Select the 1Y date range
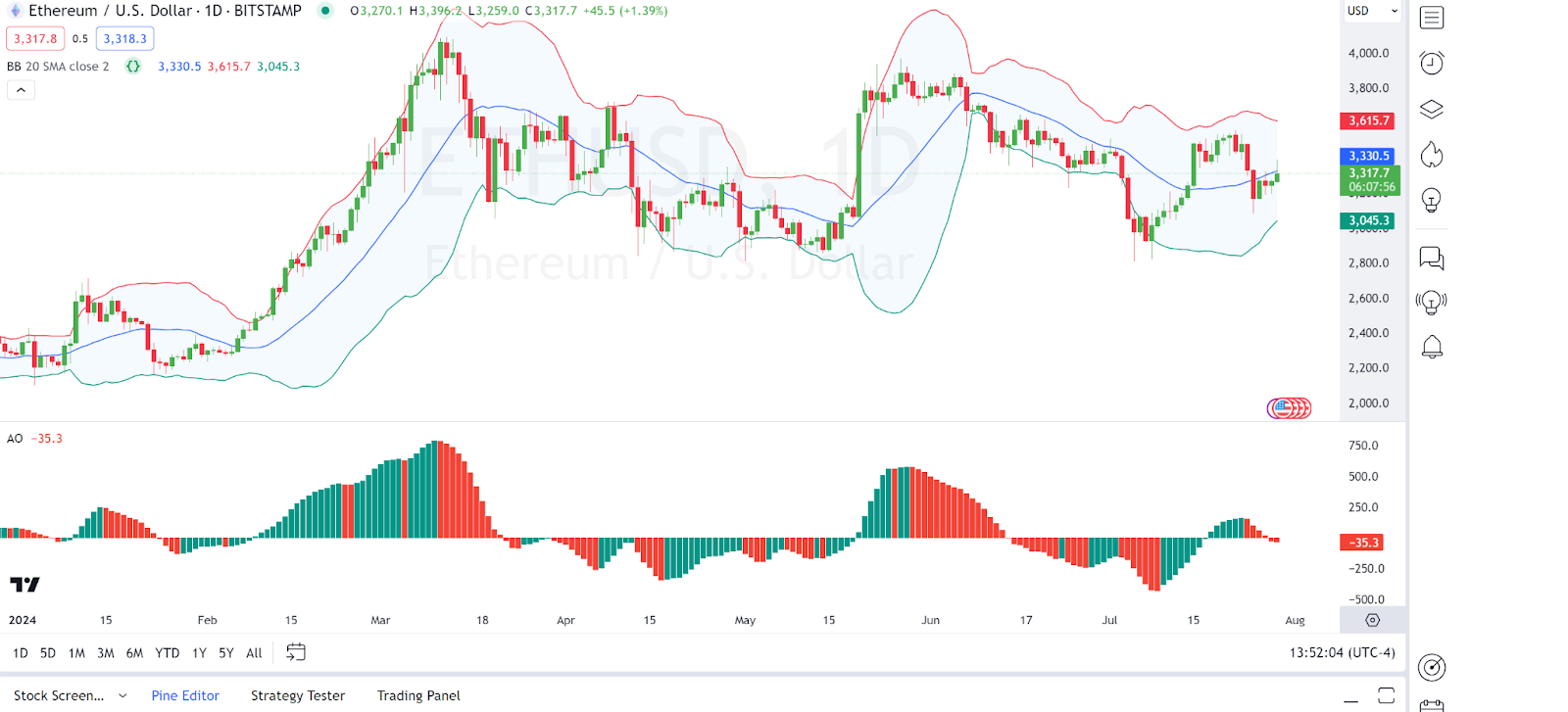 199,652
